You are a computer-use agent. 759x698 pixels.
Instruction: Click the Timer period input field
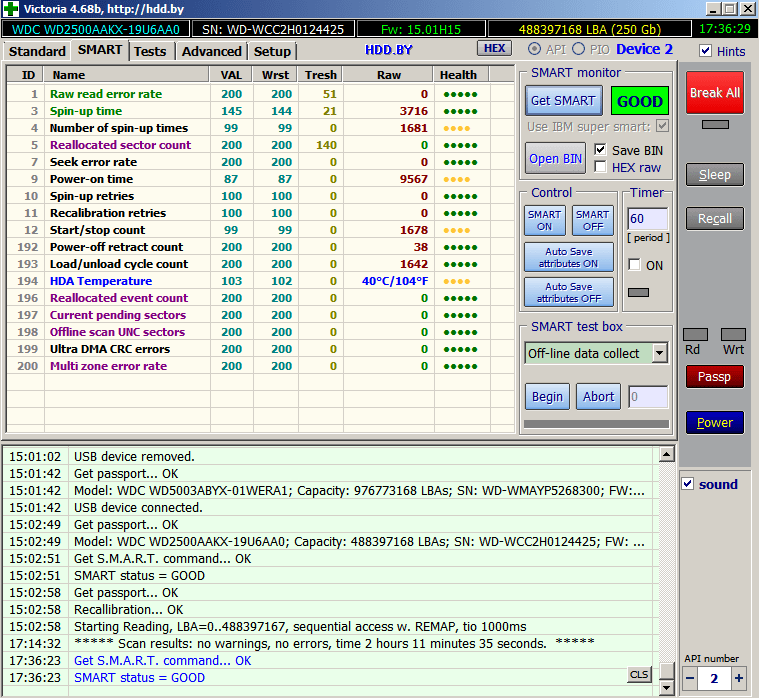[648, 219]
